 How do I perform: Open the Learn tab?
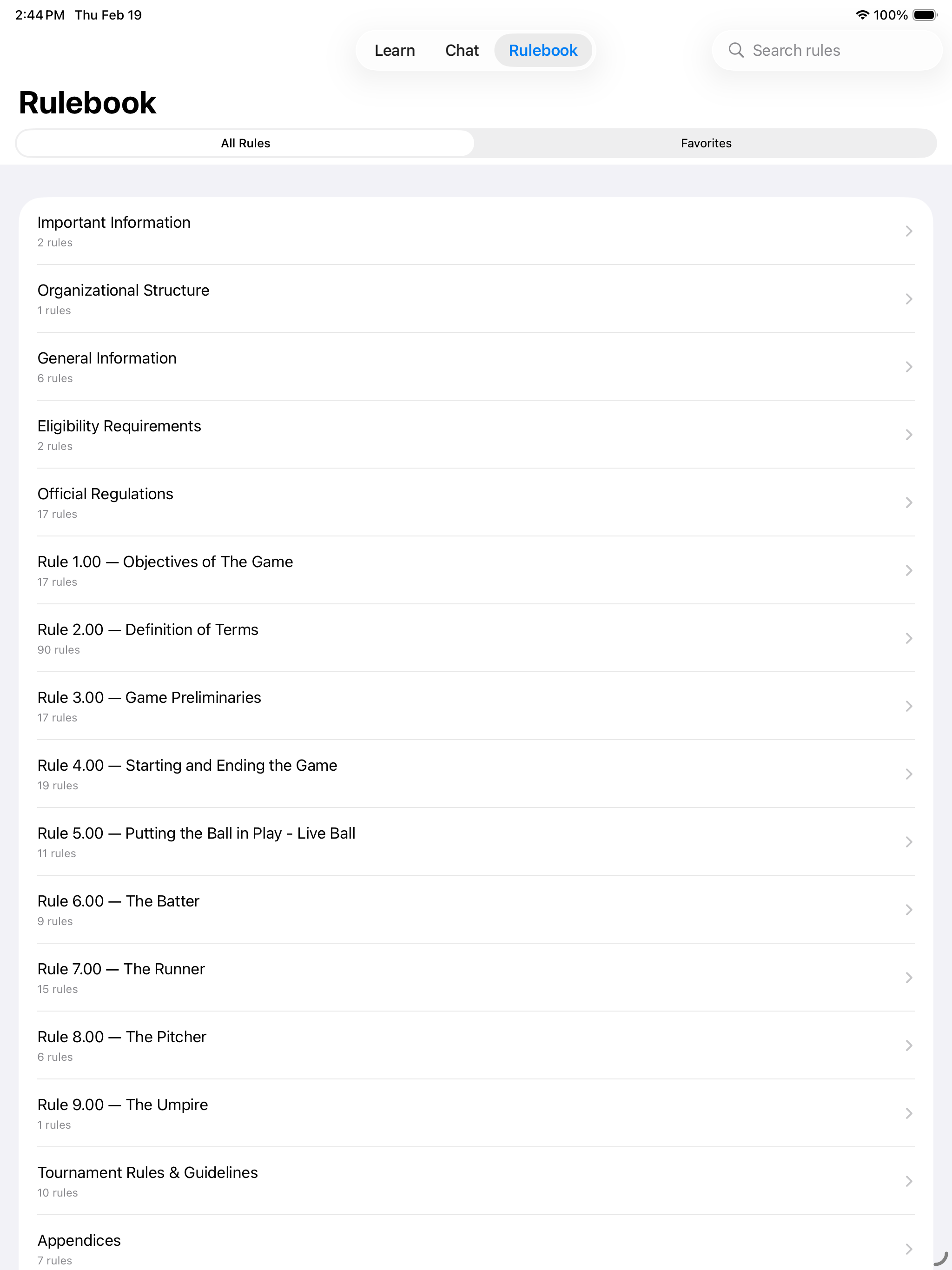click(395, 51)
